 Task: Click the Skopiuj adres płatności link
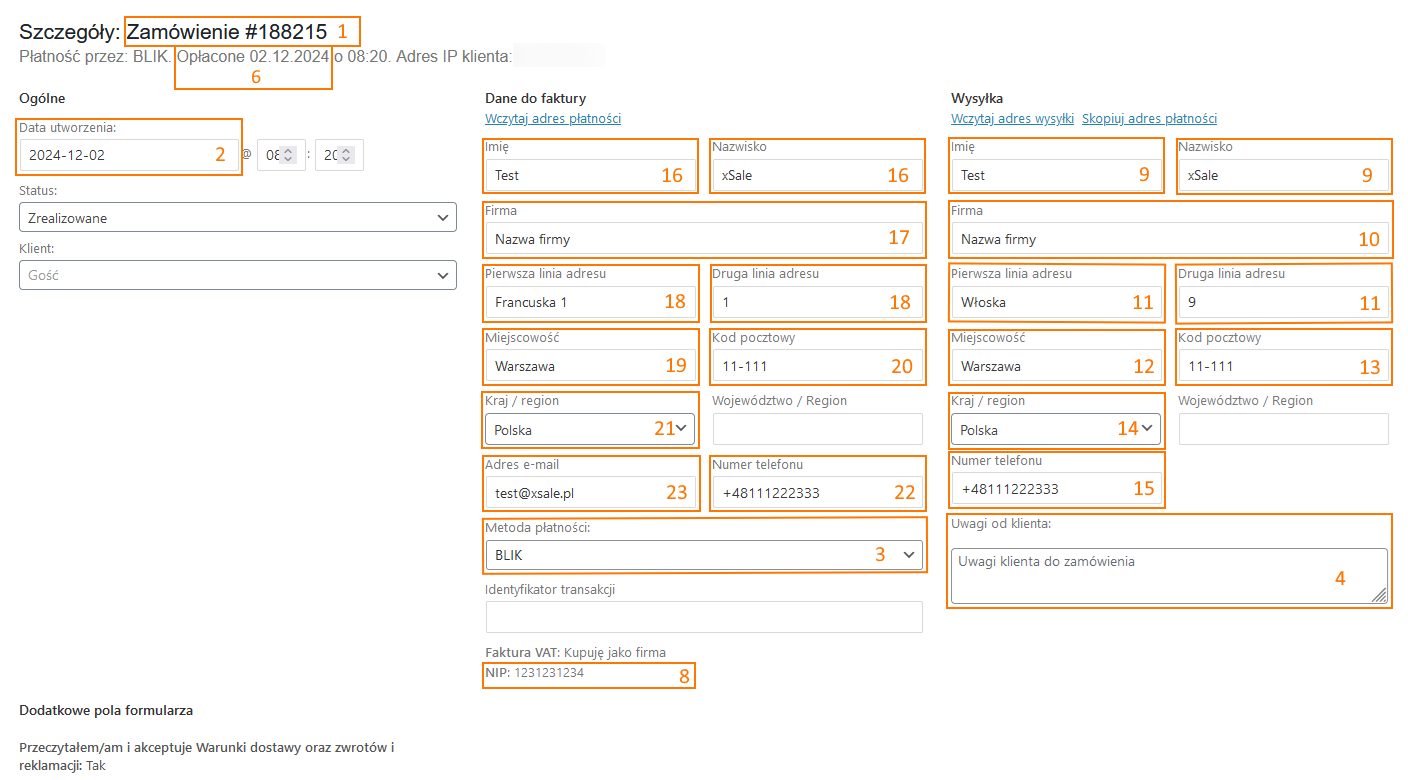point(1149,119)
